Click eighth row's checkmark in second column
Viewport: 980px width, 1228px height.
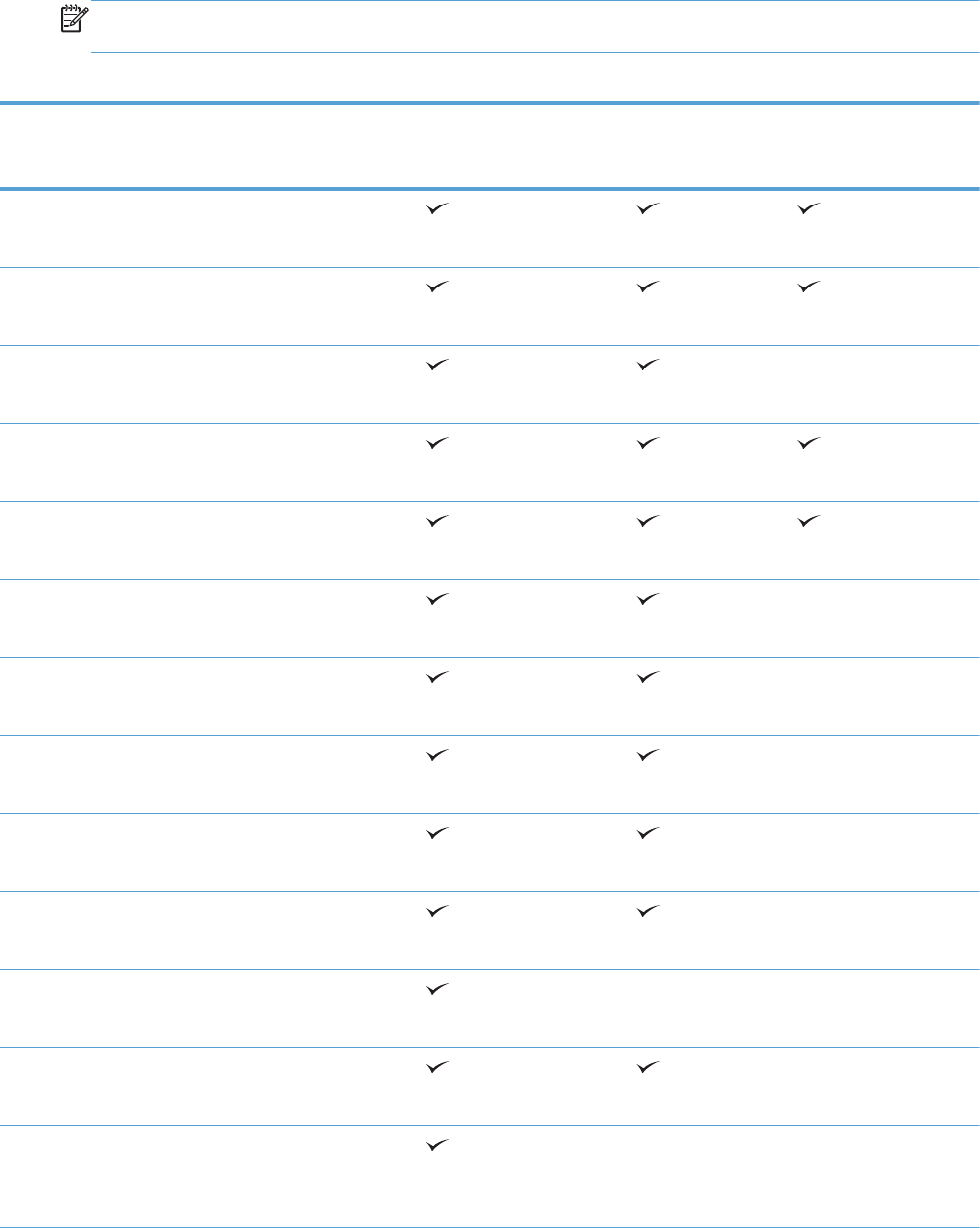click(645, 756)
